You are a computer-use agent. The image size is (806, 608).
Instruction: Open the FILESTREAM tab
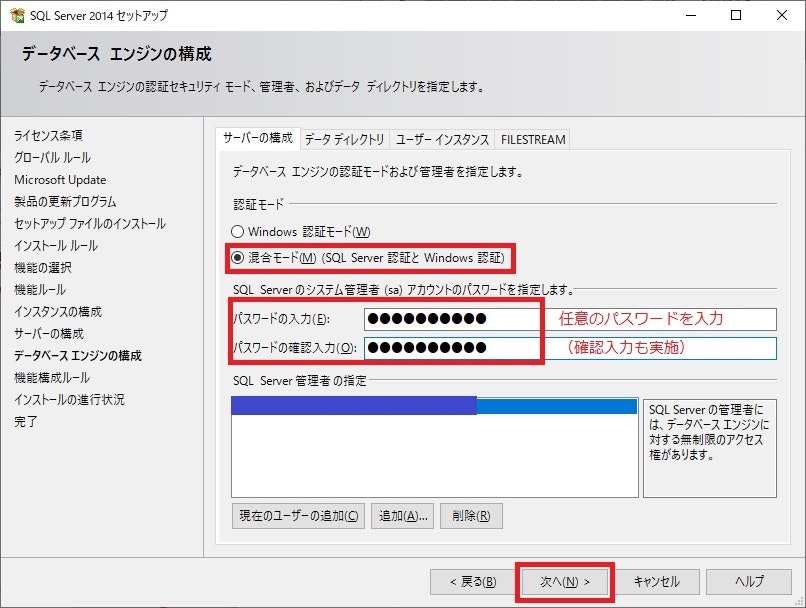point(533,139)
